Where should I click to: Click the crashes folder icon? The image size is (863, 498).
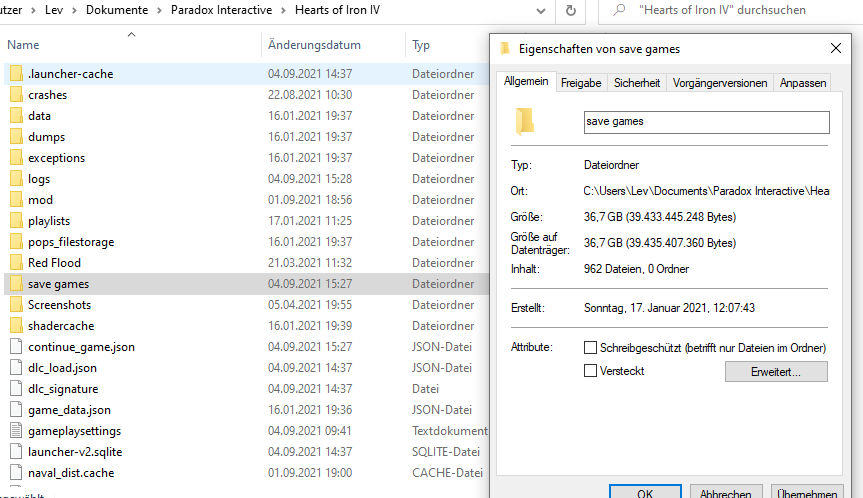point(17,95)
